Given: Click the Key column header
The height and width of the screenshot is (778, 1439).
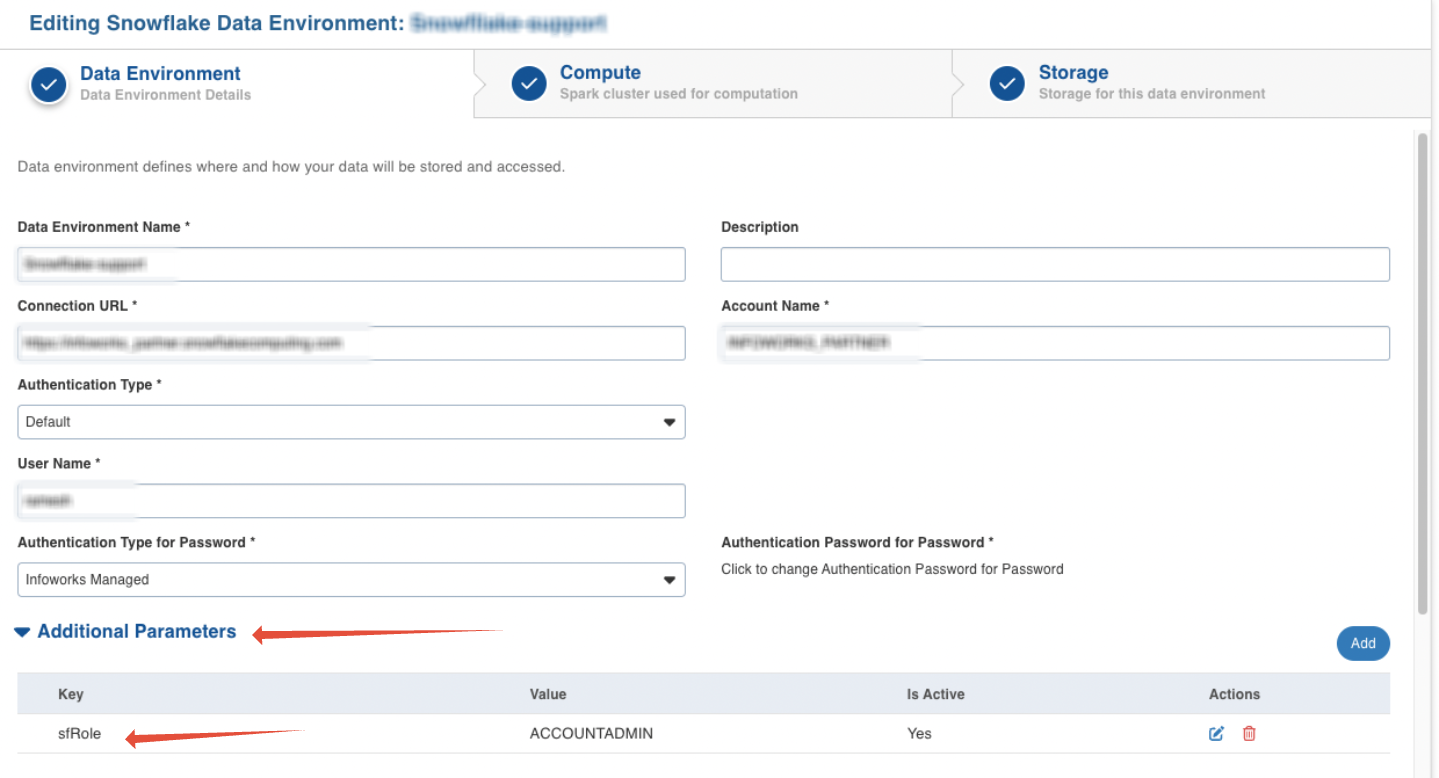Looking at the screenshot, I should (70, 694).
